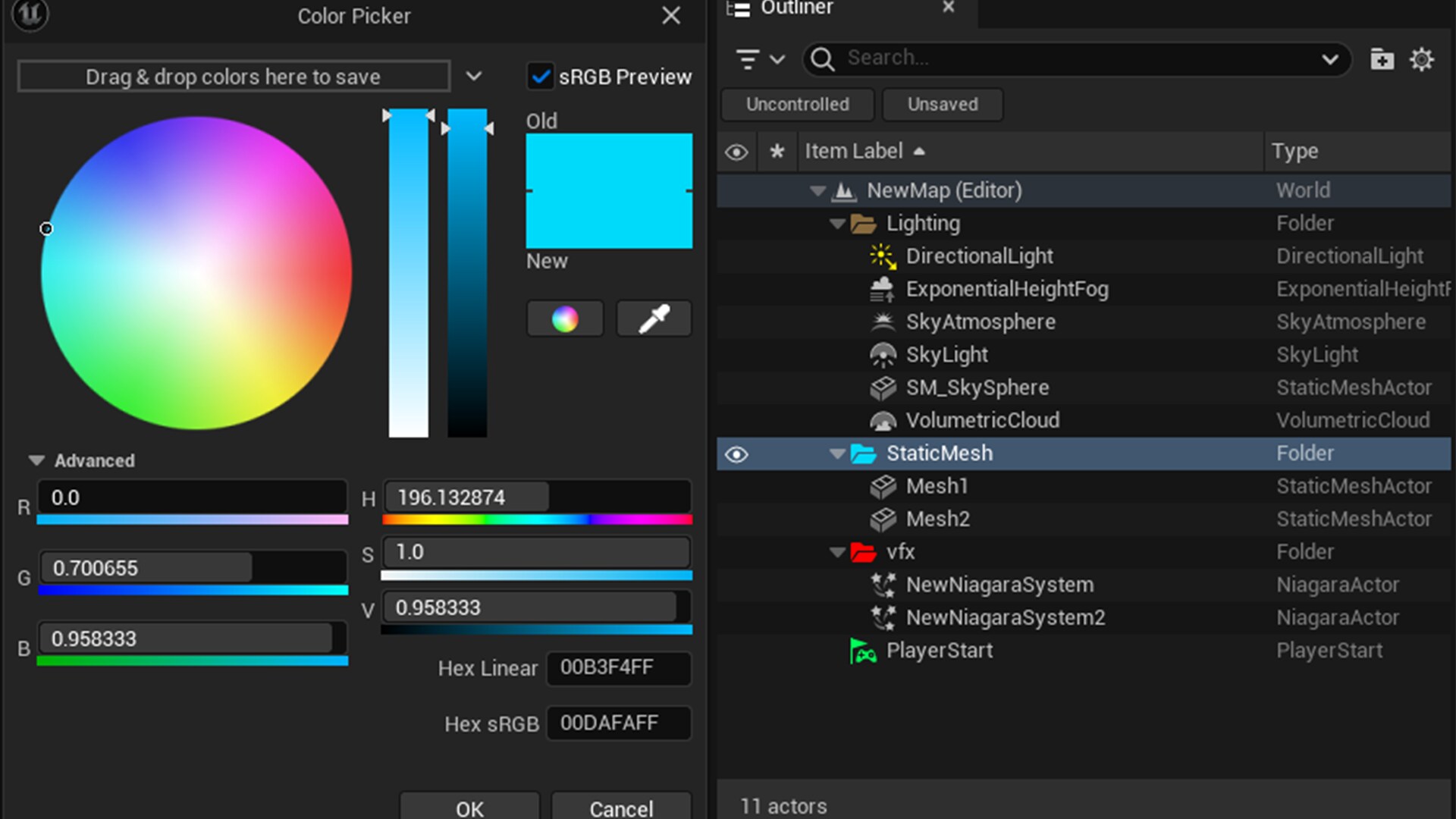Collapse the Lighting folder
Screen dimensions: 1456x819
[x=837, y=224]
